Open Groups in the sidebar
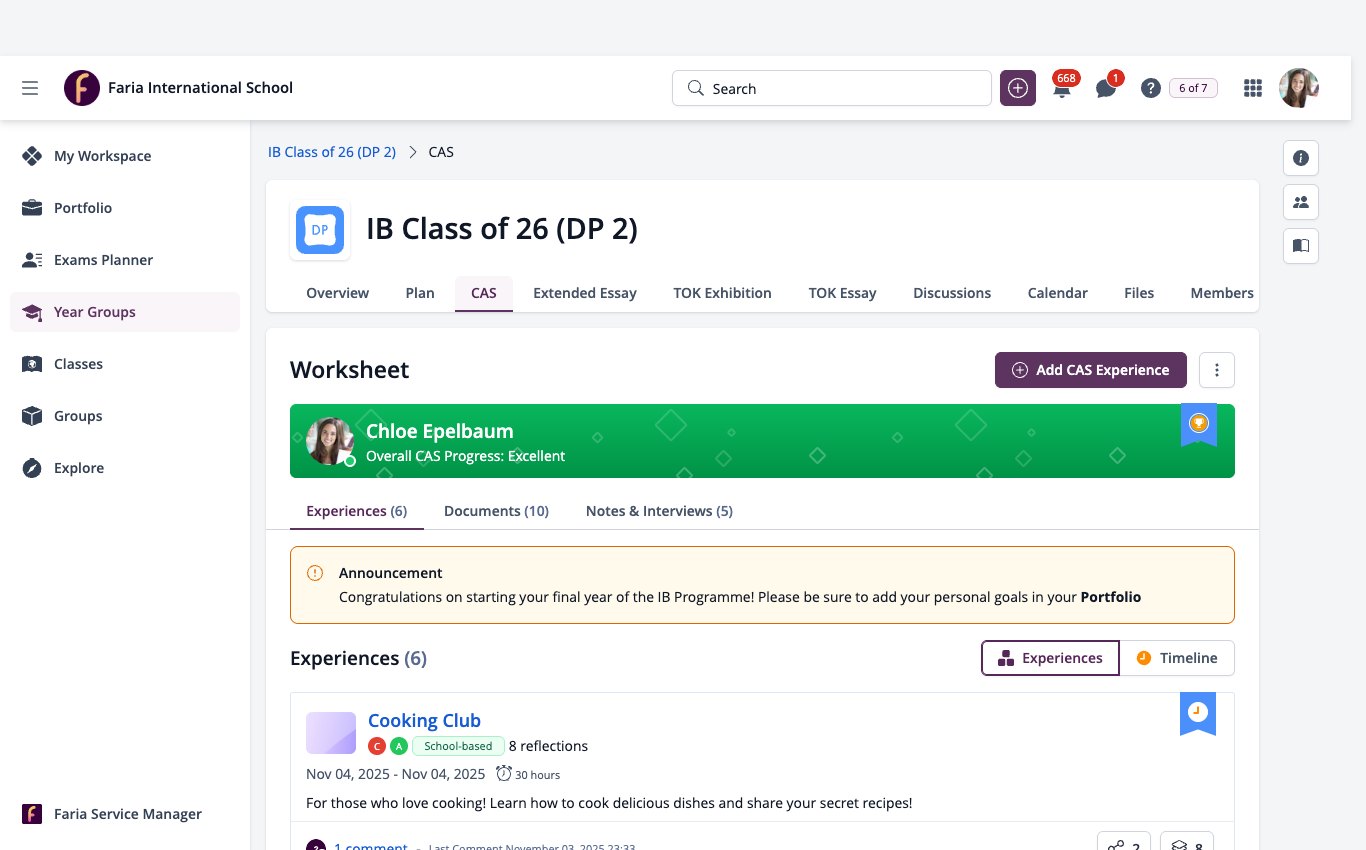Viewport: 1366px width, 850px height. [x=125, y=416]
